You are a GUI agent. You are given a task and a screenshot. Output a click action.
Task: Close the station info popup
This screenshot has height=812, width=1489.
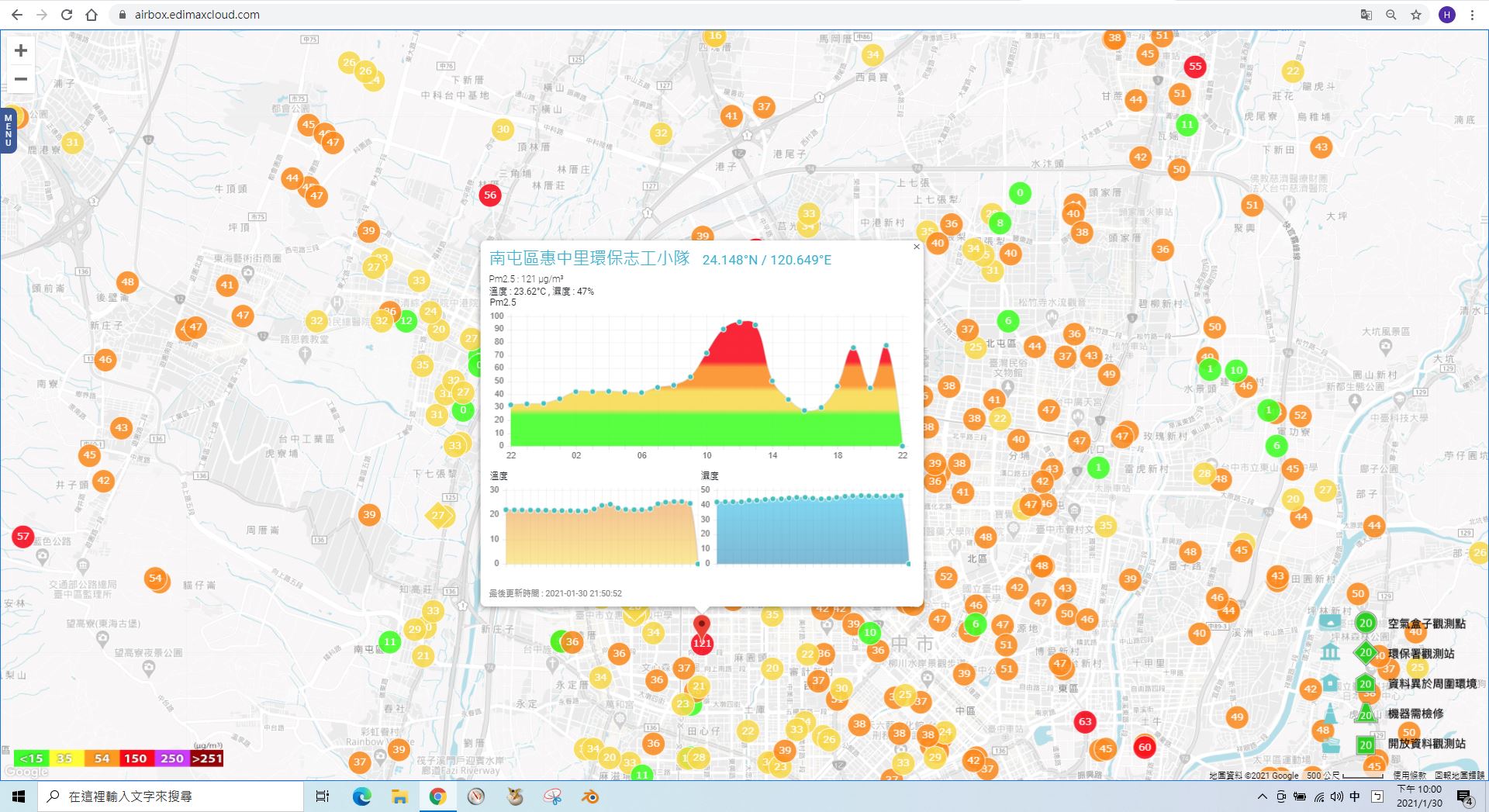(917, 247)
